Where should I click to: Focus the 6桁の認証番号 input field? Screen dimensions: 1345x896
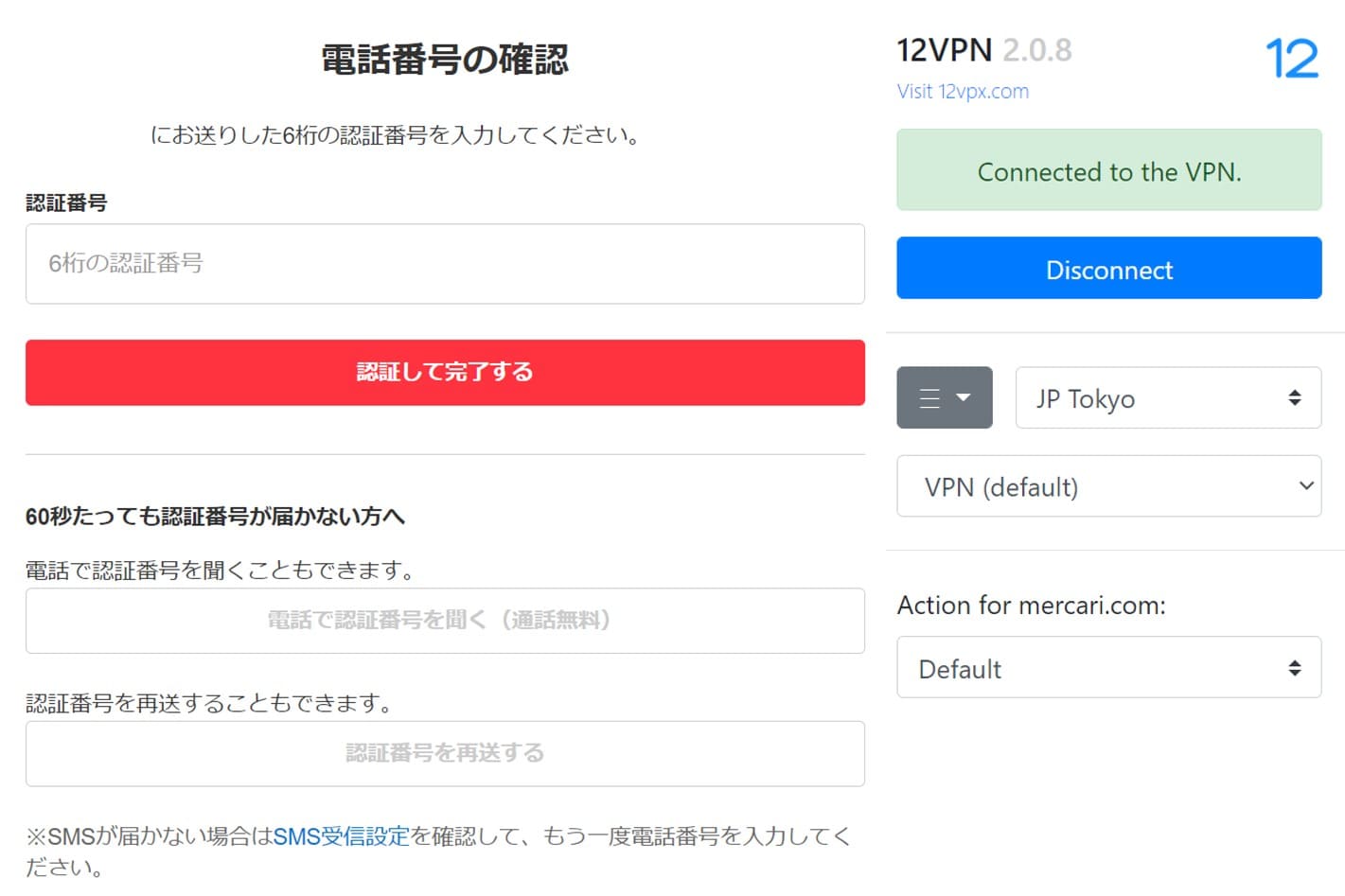click(445, 264)
